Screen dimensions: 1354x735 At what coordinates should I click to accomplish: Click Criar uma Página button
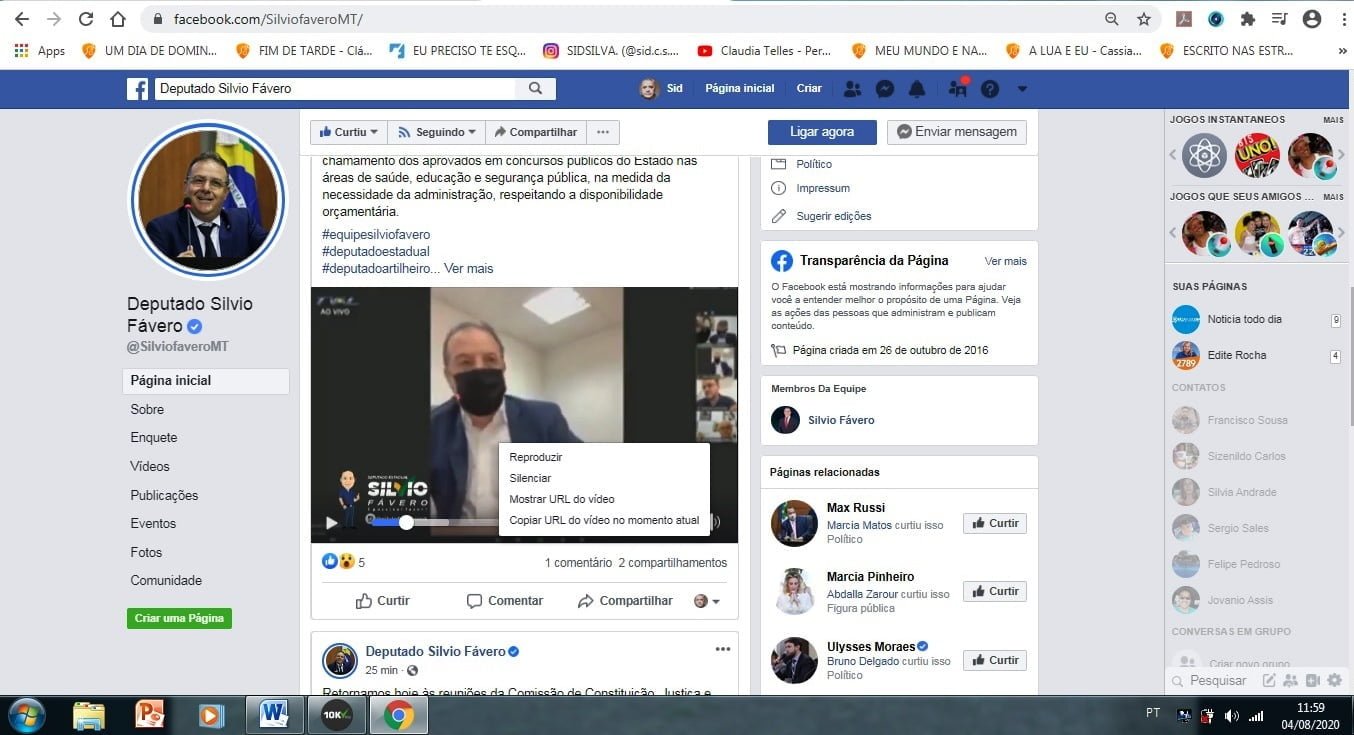(x=179, y=618)
